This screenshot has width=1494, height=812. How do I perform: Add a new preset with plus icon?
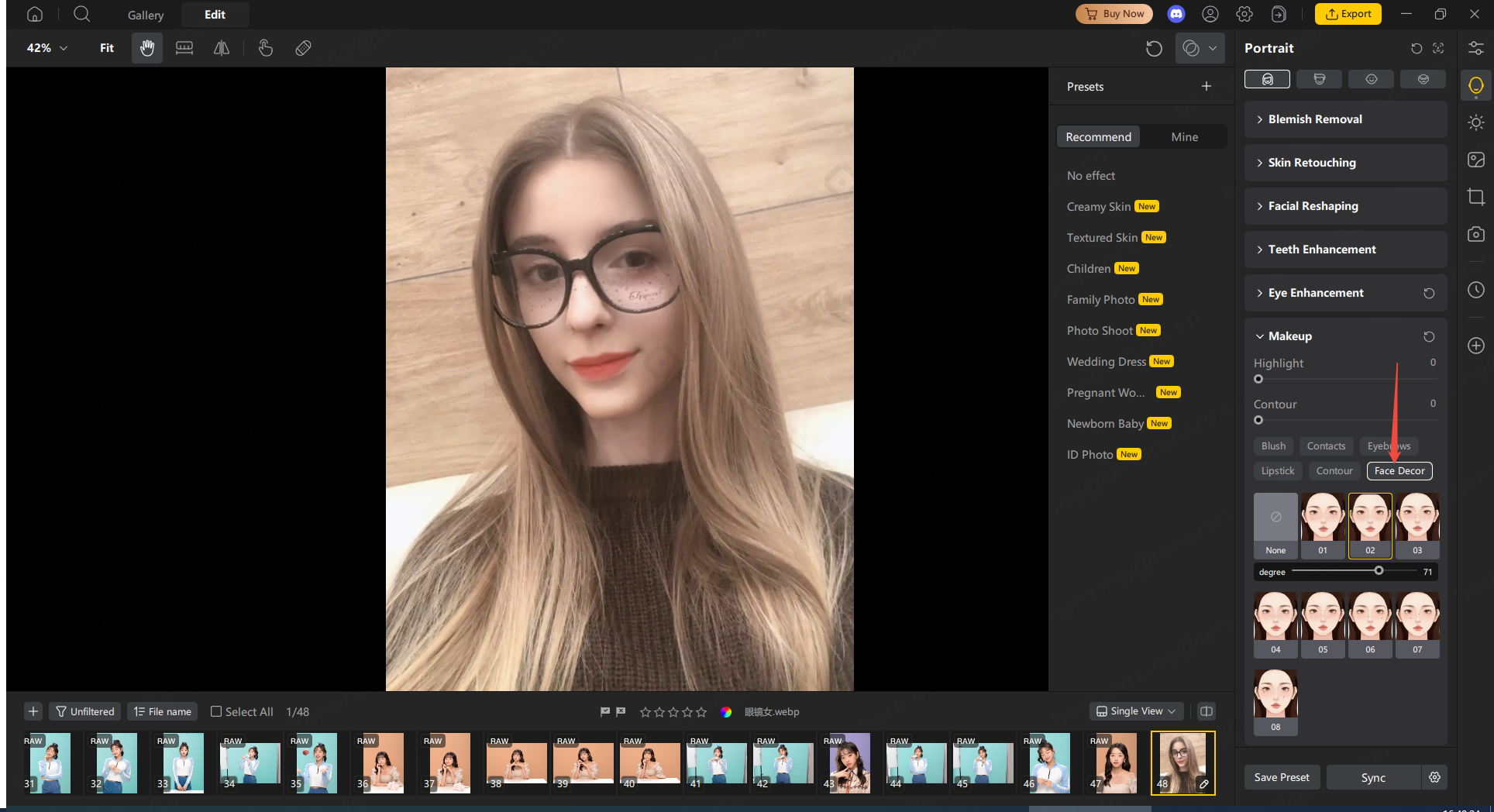pos(1207,86)
